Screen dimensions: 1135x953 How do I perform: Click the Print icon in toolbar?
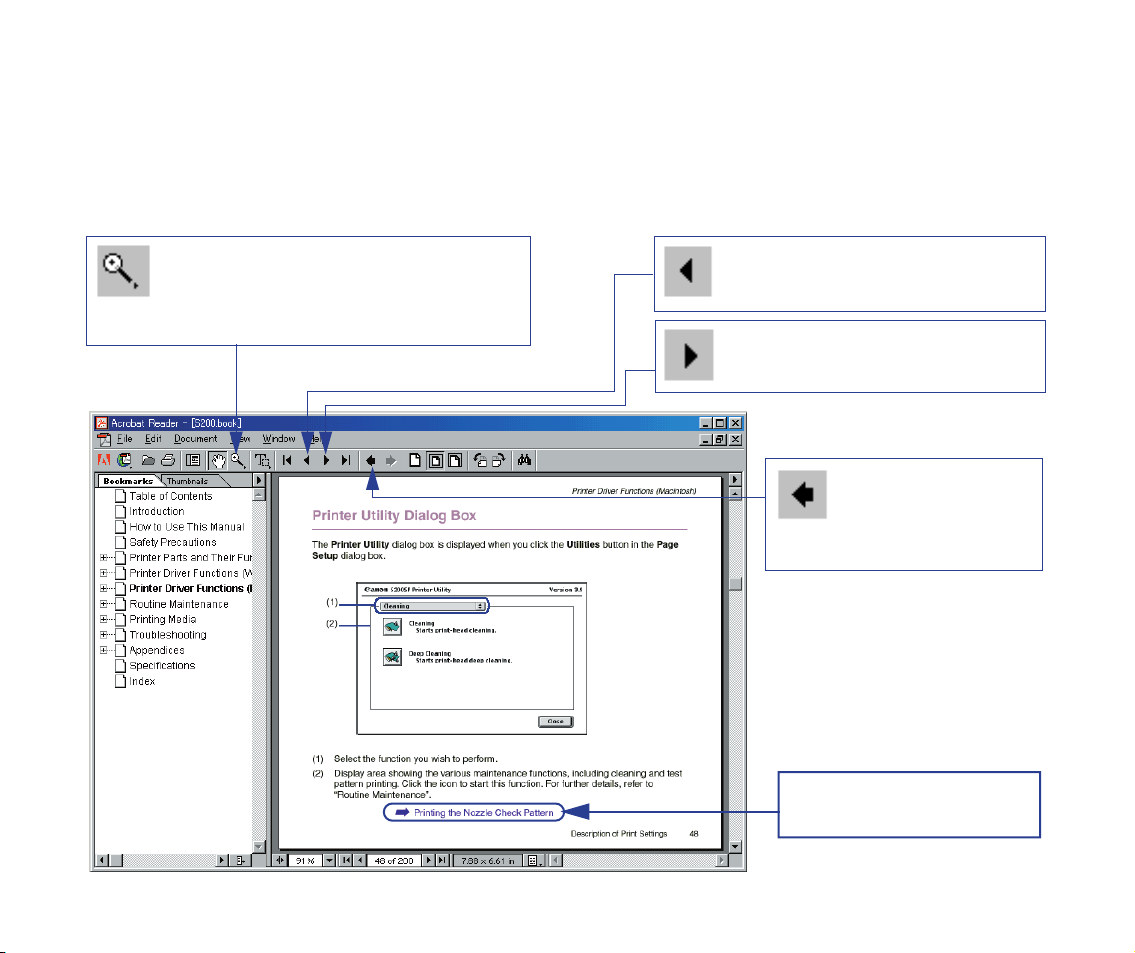[x=168, y=461]
